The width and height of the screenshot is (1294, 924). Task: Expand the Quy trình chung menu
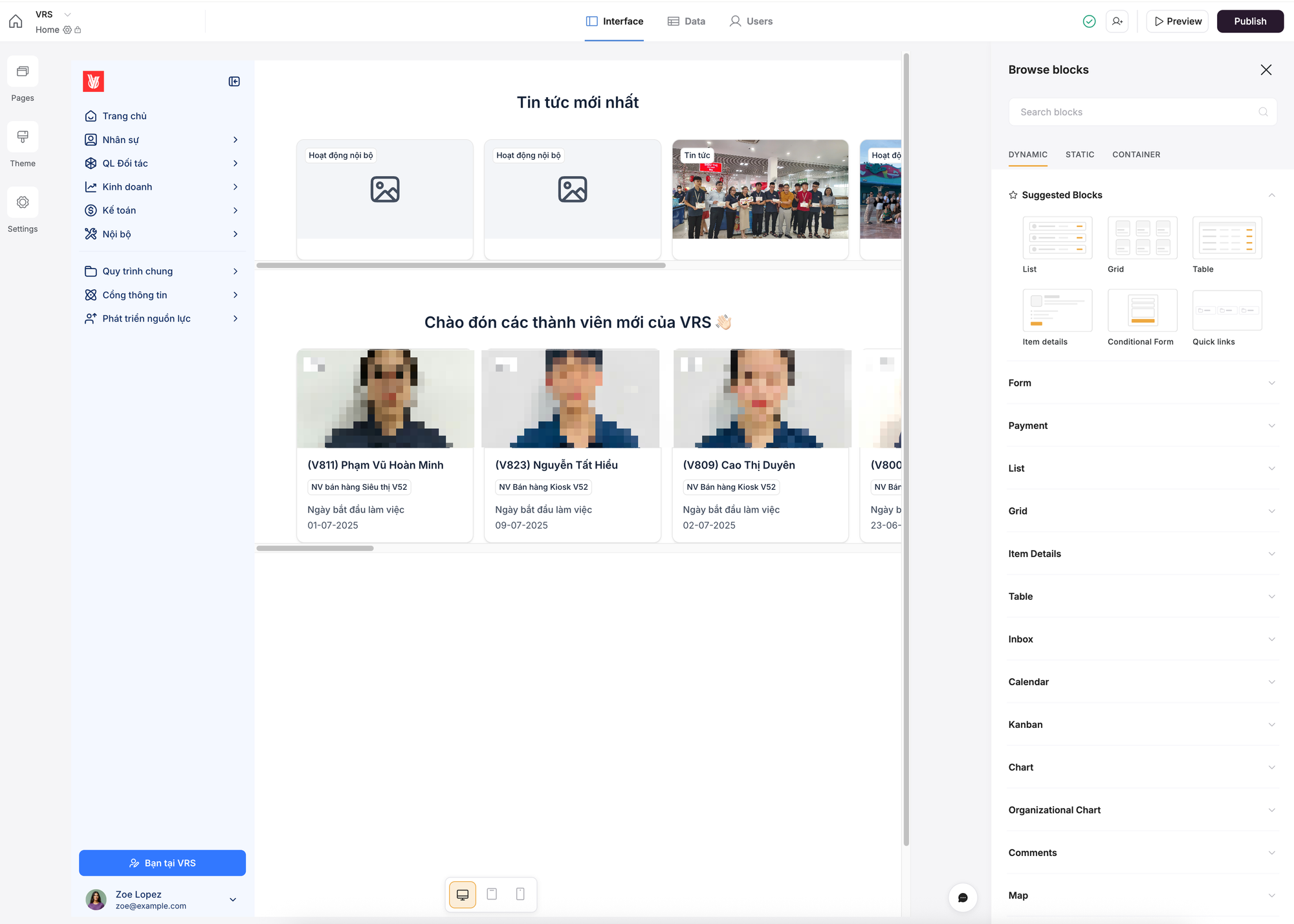tap(162, 271)
